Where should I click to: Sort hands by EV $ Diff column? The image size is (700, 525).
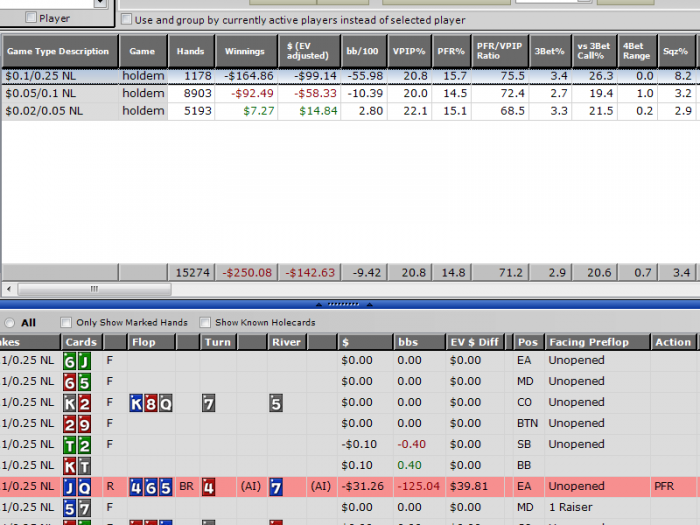(475, 342)
